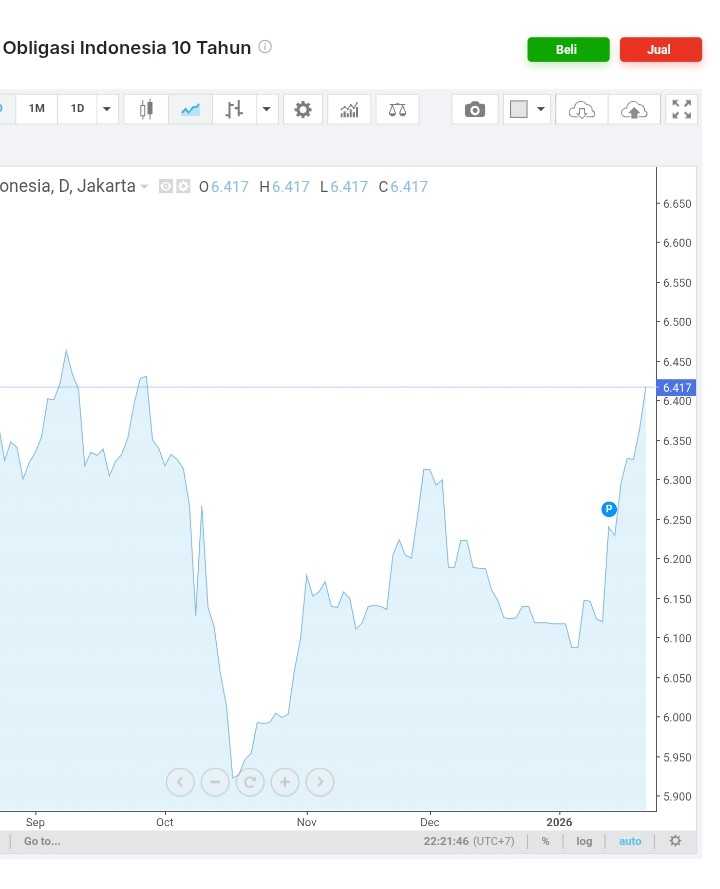The height and width of the screenshot is (889, 720).
Task: Toggle percent scale mode
Action: tap(545, 841)
